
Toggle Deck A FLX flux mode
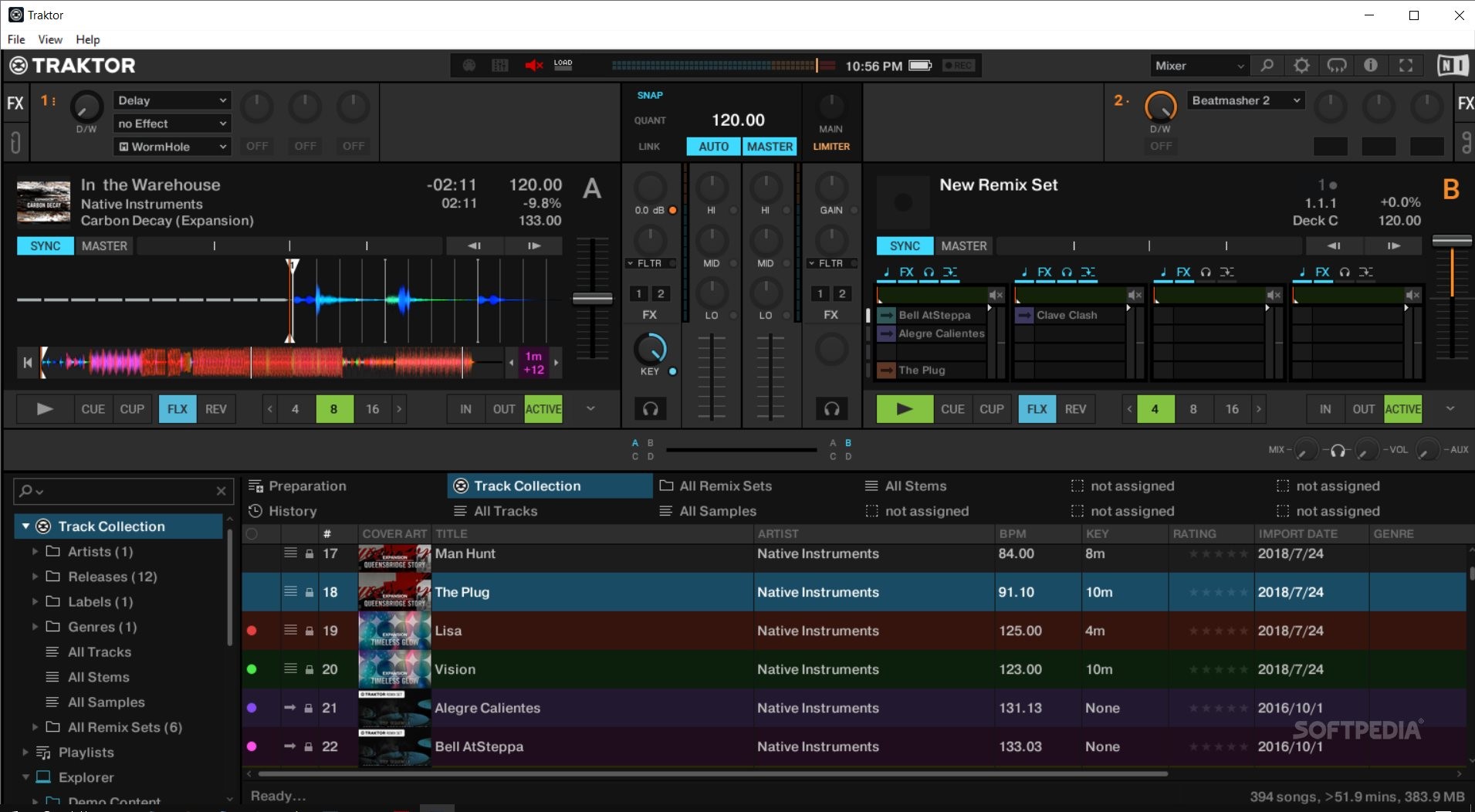pyautogui.click(x=178, y=409)
